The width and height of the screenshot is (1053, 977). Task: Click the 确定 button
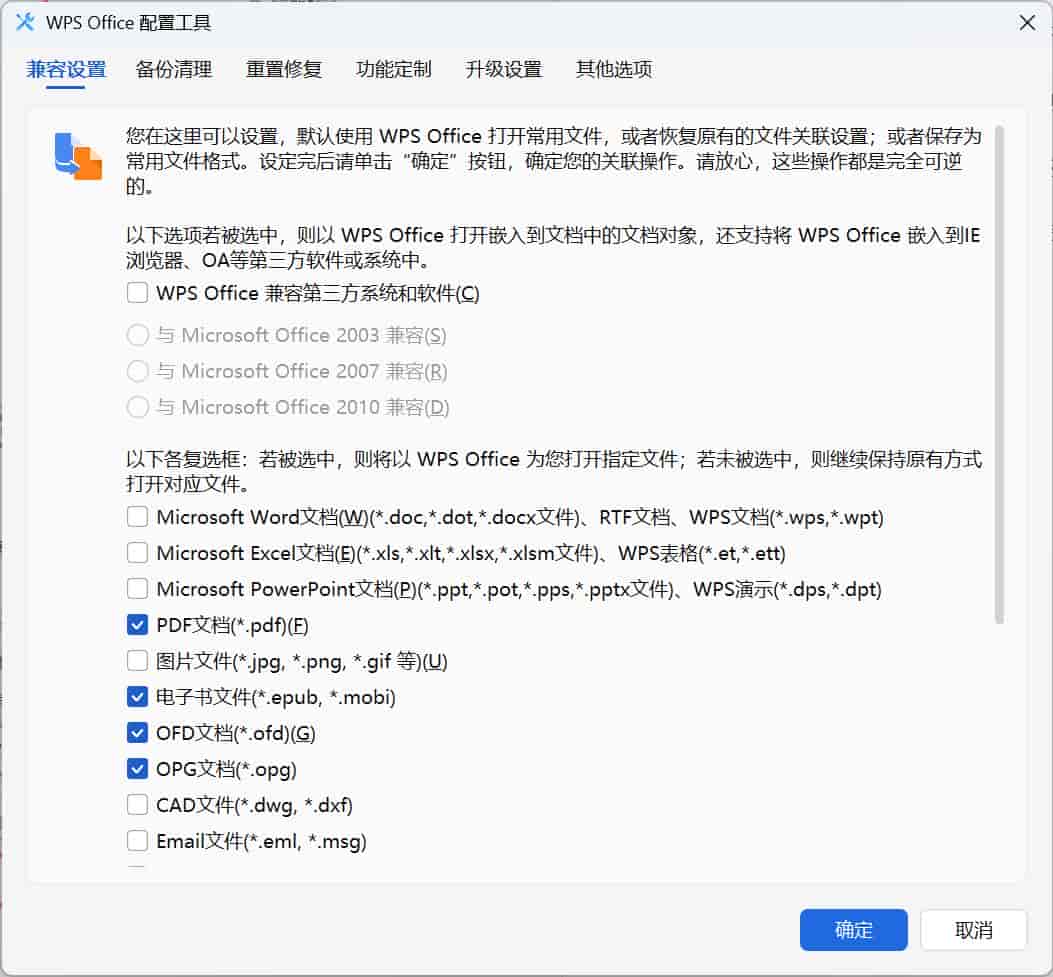click(854, 930)
